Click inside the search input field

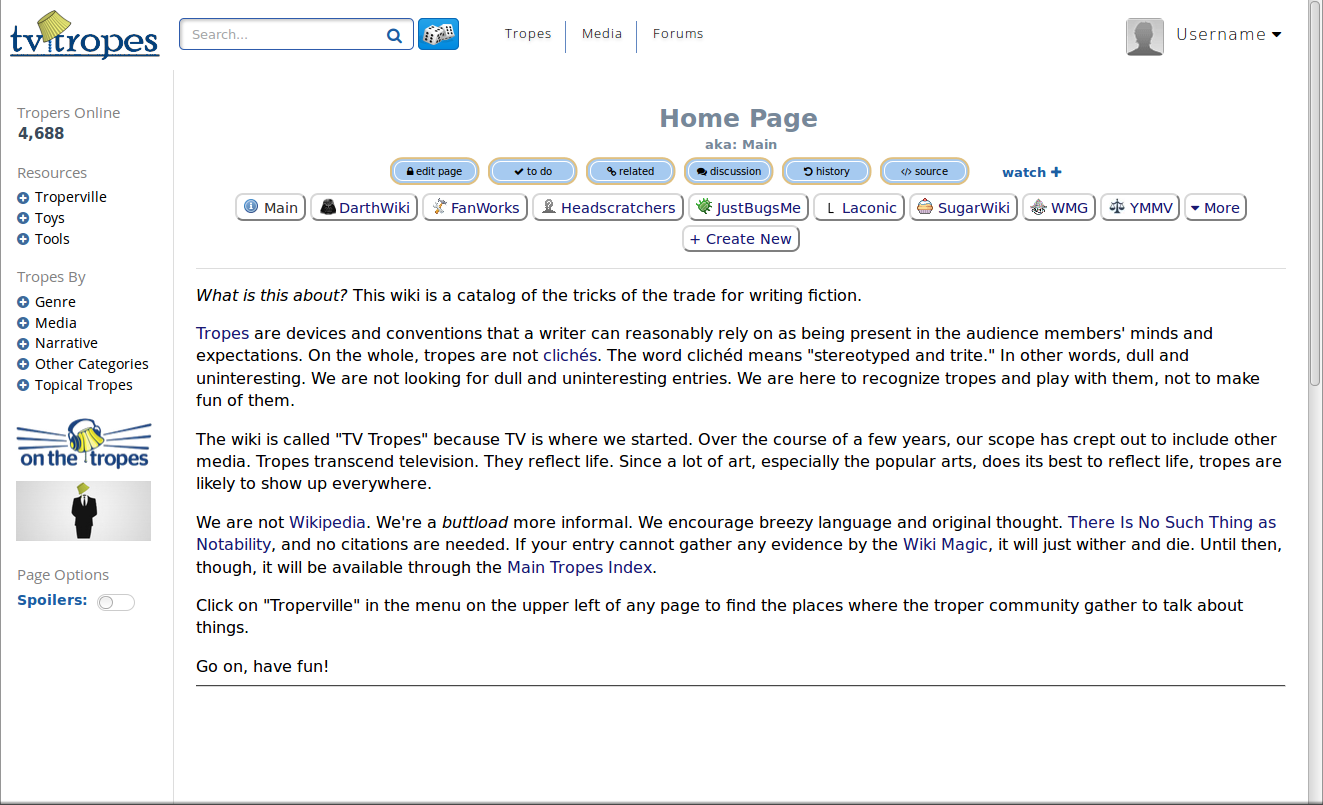click(280, 34)
